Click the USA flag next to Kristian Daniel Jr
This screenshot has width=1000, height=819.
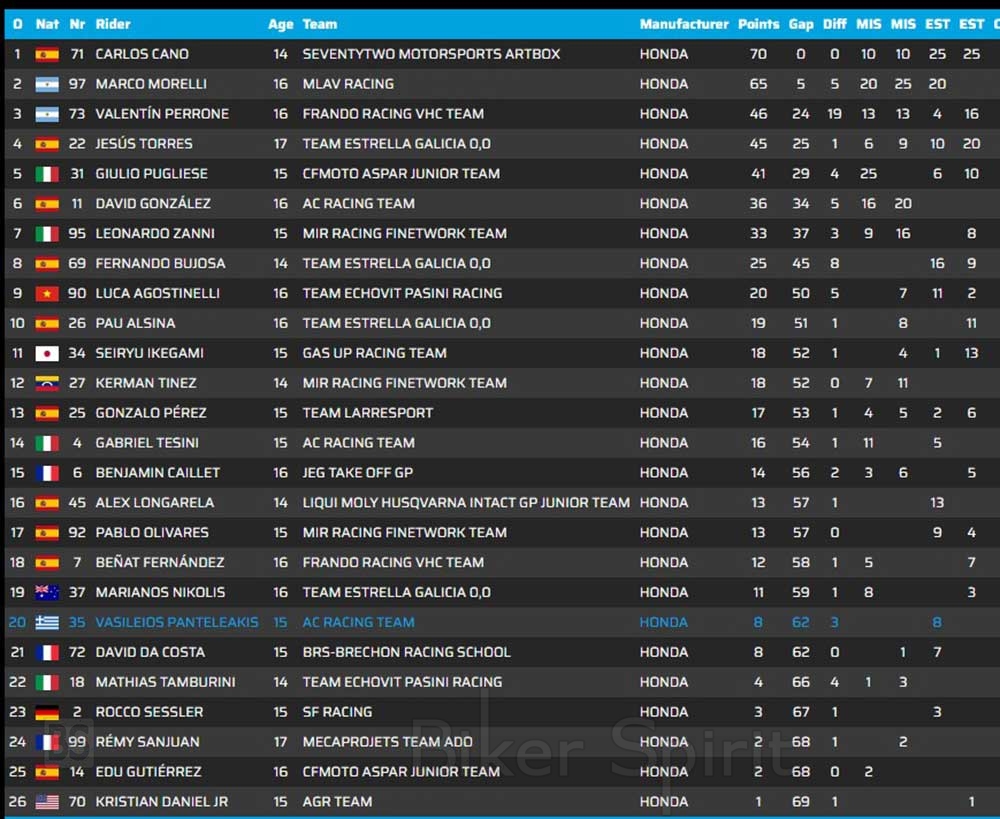point(47,802)
